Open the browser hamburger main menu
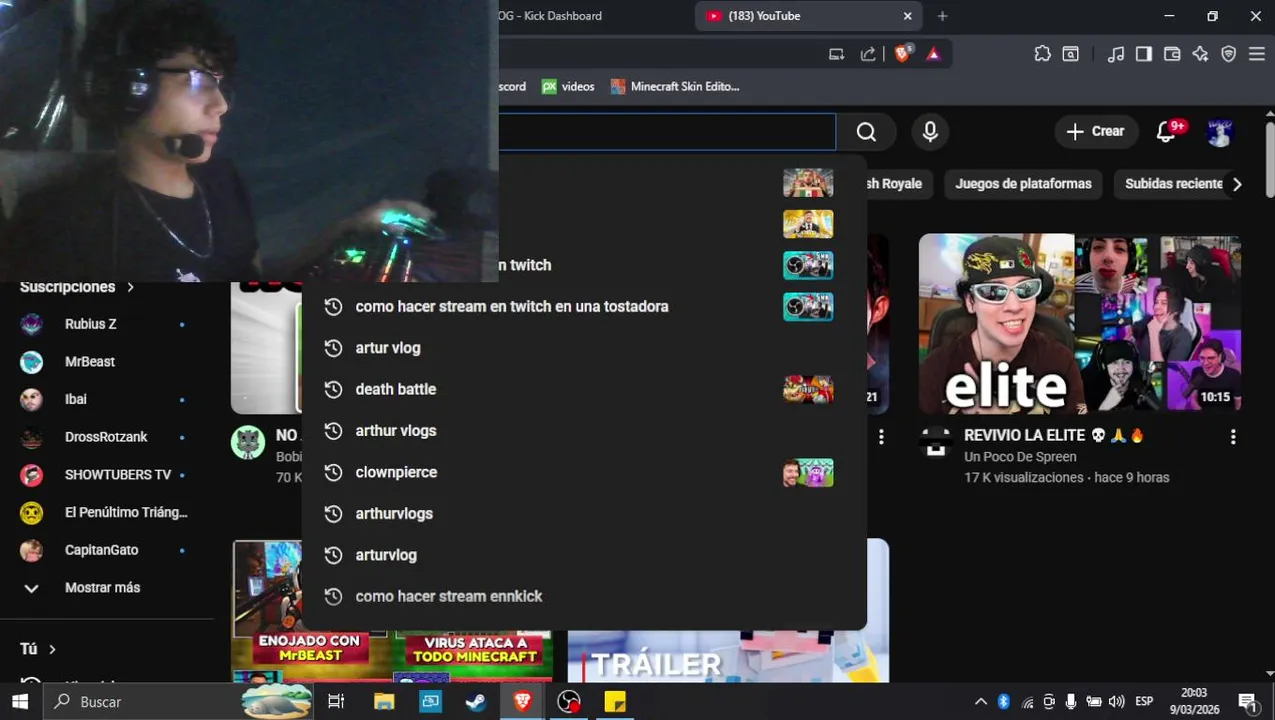This screenshot has width=1275, height=720. point(1257,54)
